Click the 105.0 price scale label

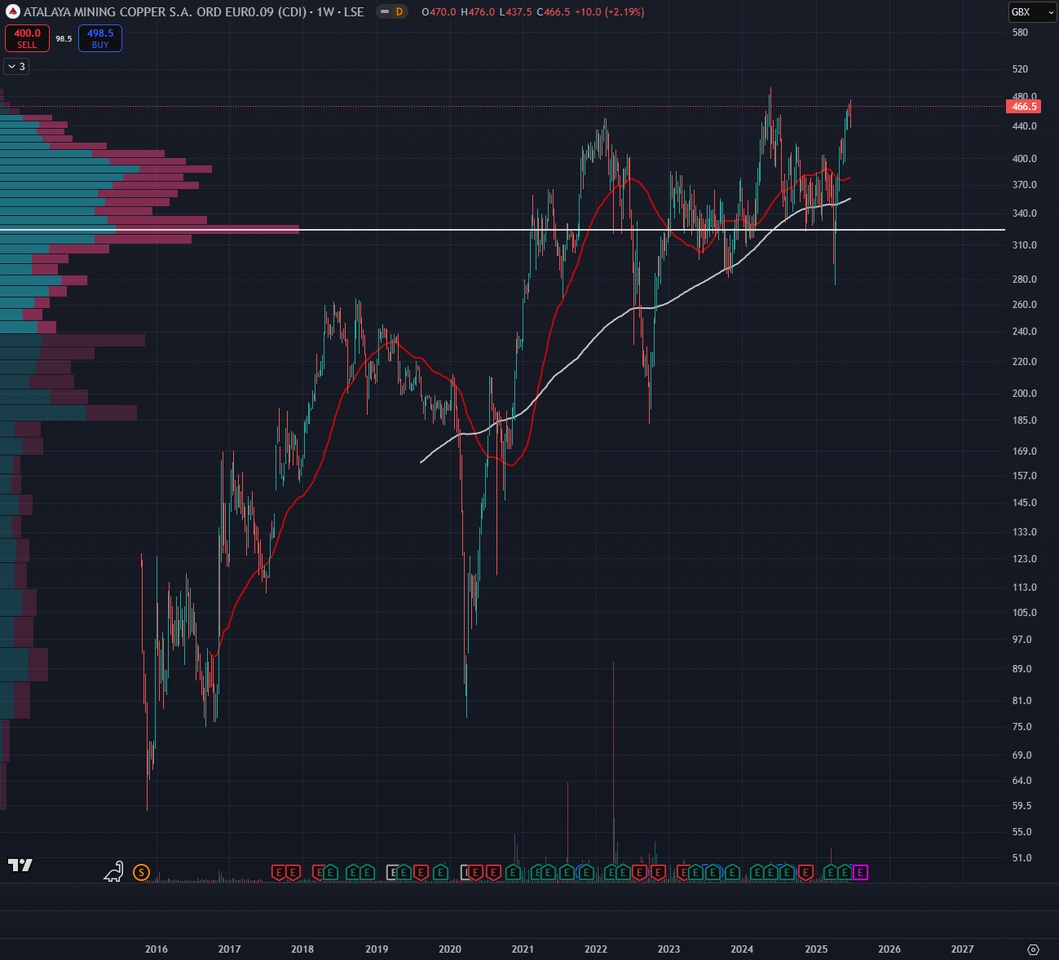point(1025,612)
